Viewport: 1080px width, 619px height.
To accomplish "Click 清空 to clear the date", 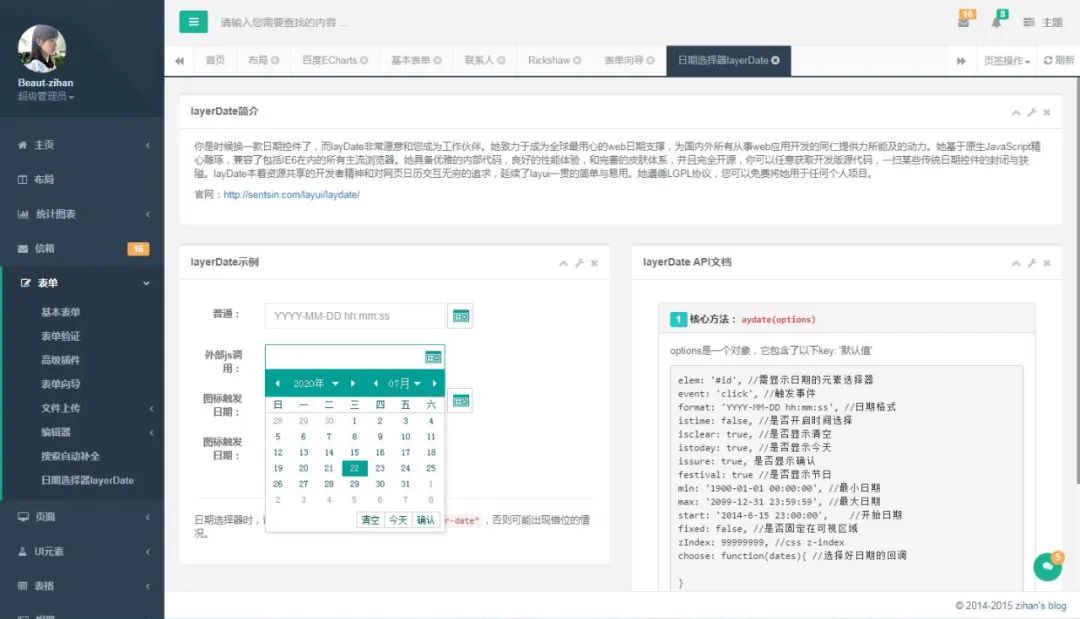I will point(370,520).
